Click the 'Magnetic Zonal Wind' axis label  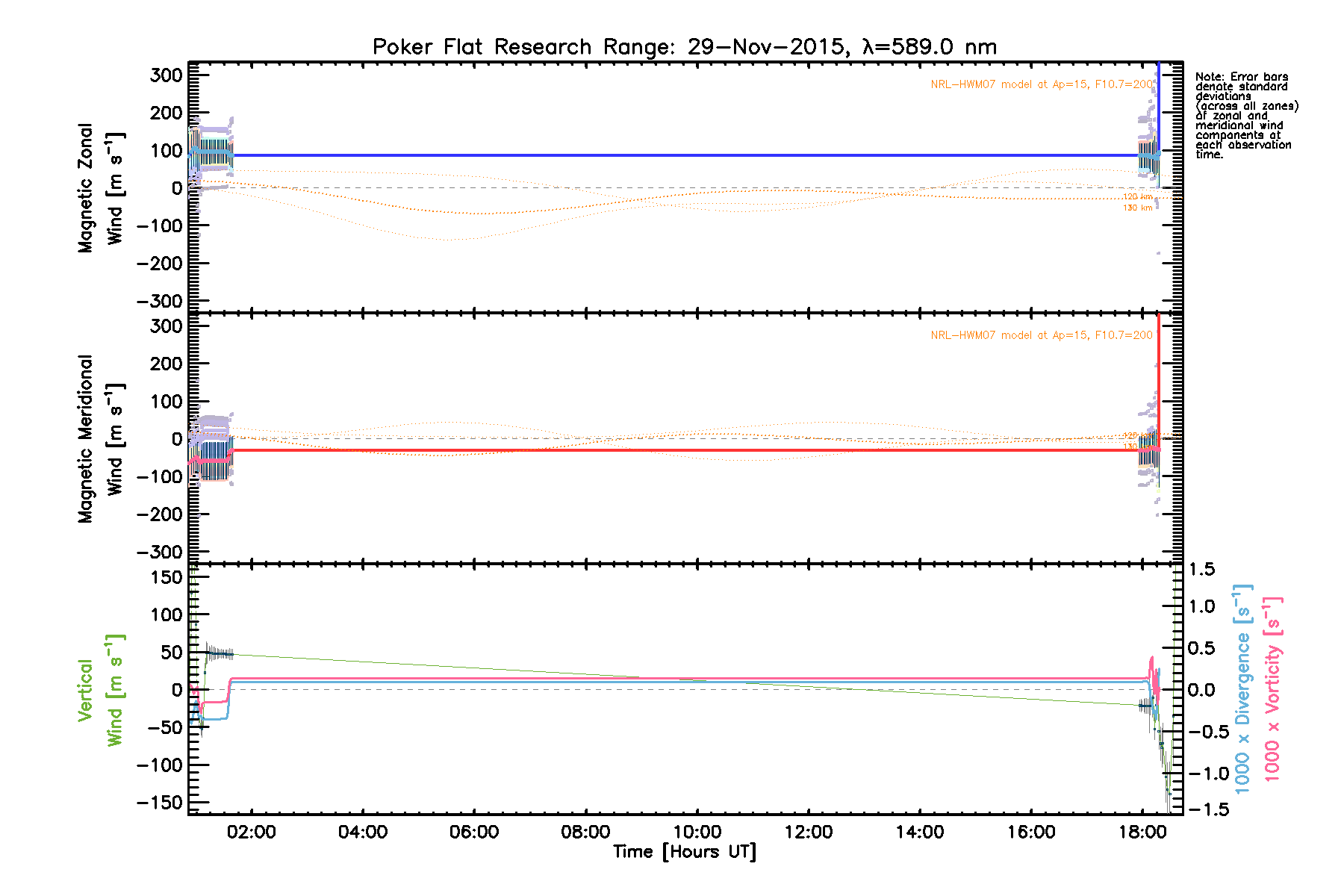pos(100,188)
